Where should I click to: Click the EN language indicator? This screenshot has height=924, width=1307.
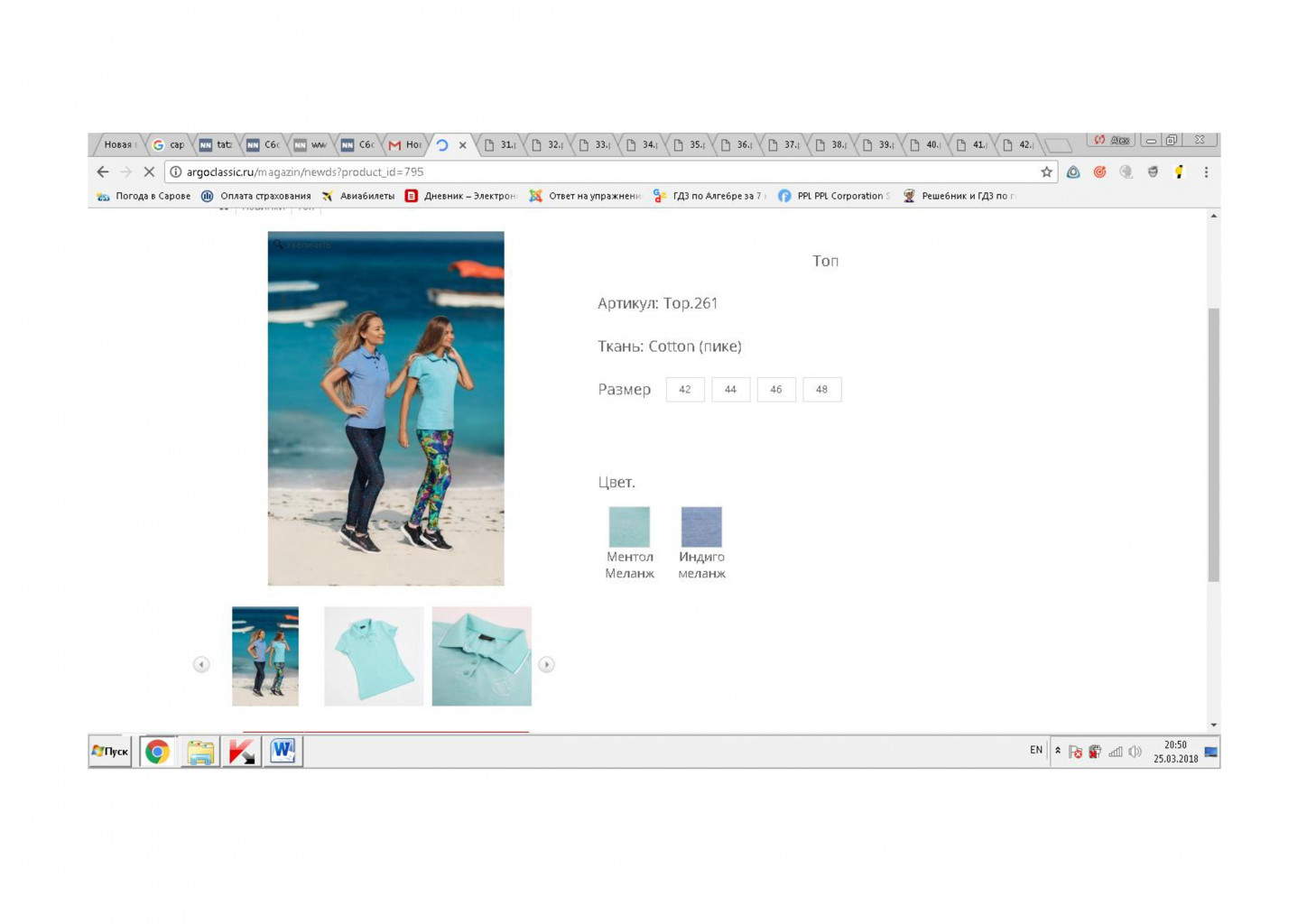[x=1036, y=750]
